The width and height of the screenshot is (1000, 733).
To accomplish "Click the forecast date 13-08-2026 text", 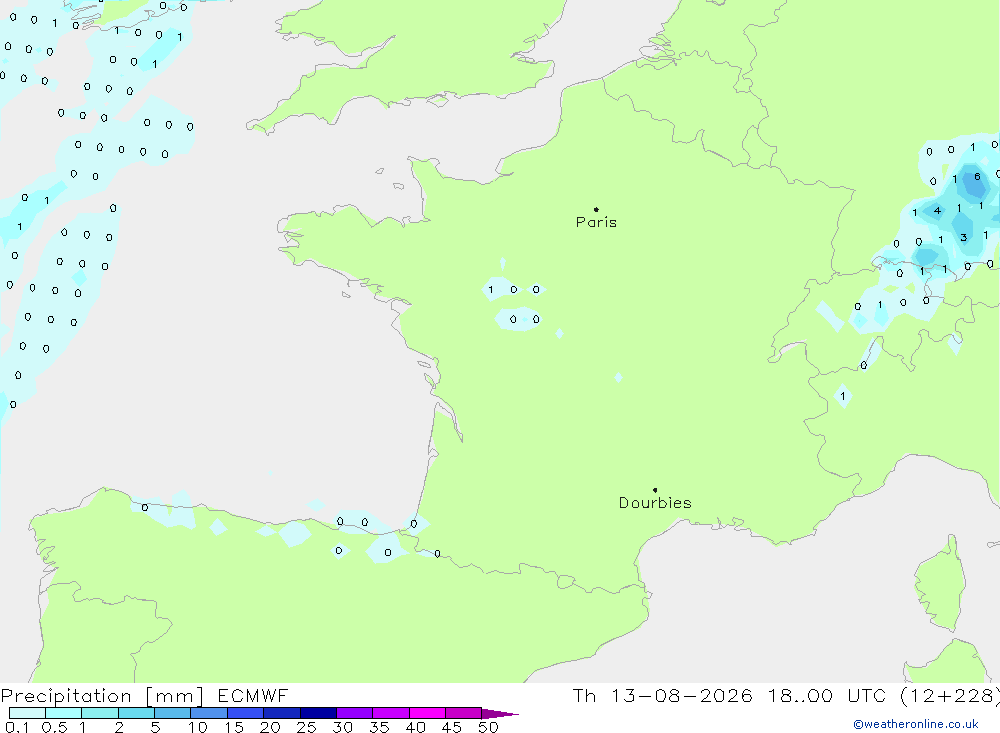I will pos(682,696).
